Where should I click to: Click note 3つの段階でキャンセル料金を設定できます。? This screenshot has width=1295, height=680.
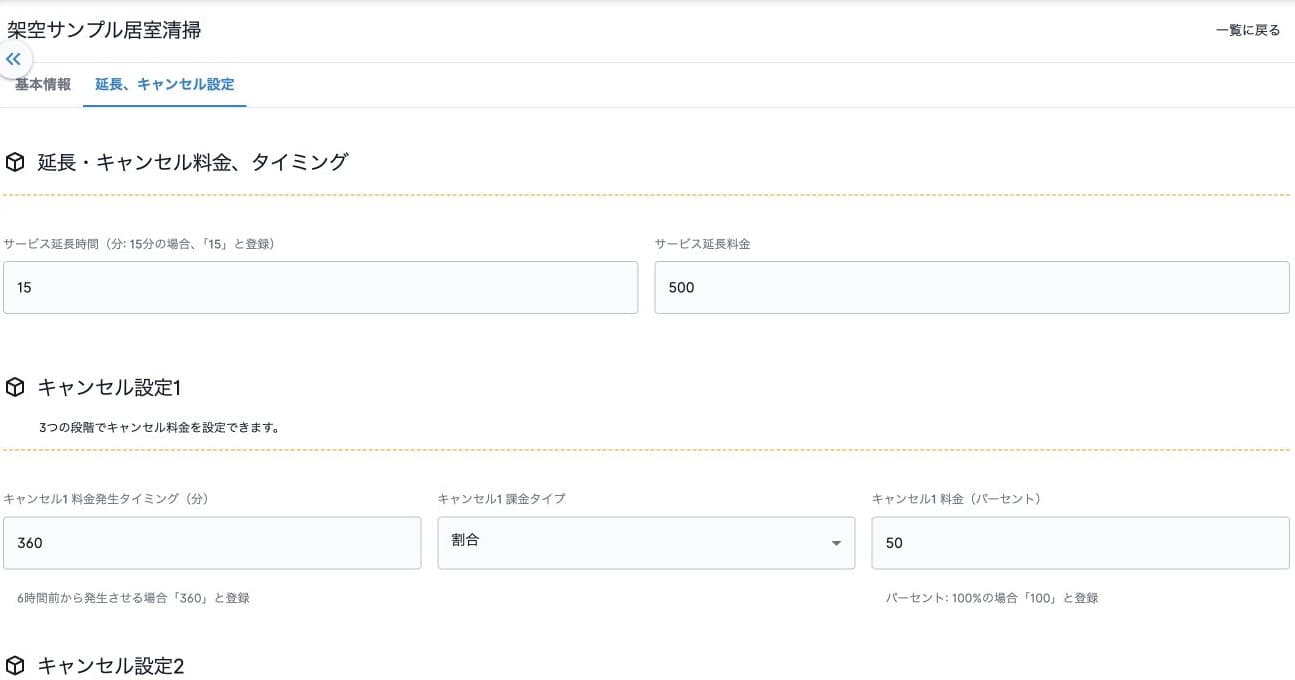(159, 427)
